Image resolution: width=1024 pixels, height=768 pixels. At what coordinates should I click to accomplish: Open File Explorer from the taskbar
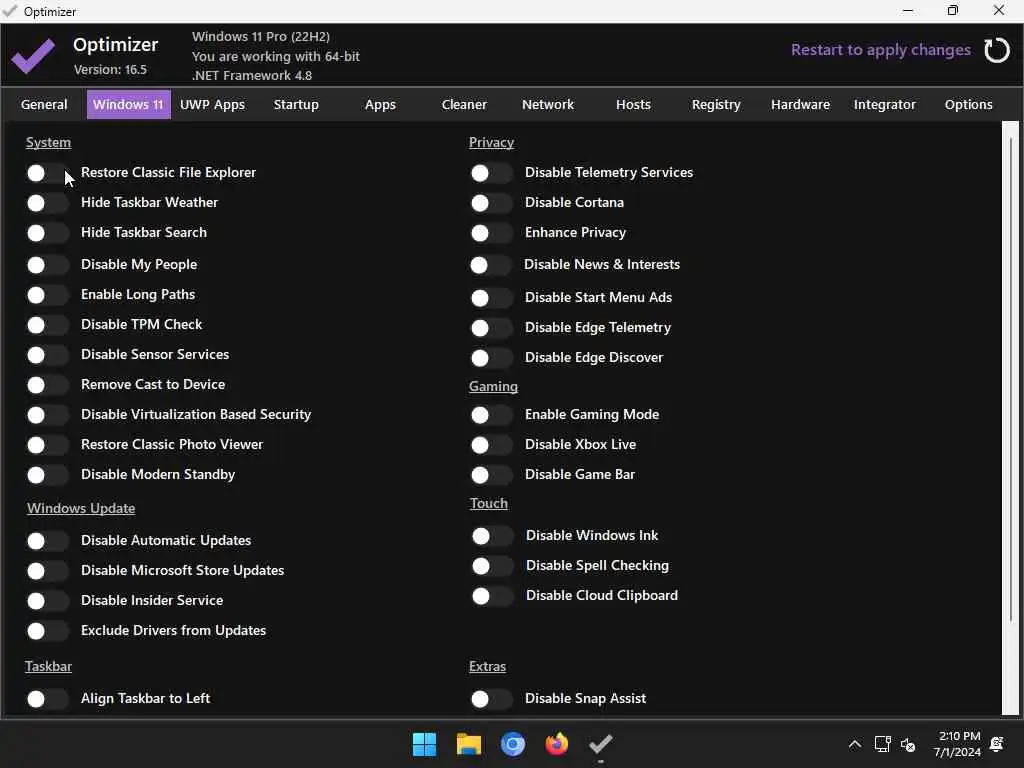468,744
